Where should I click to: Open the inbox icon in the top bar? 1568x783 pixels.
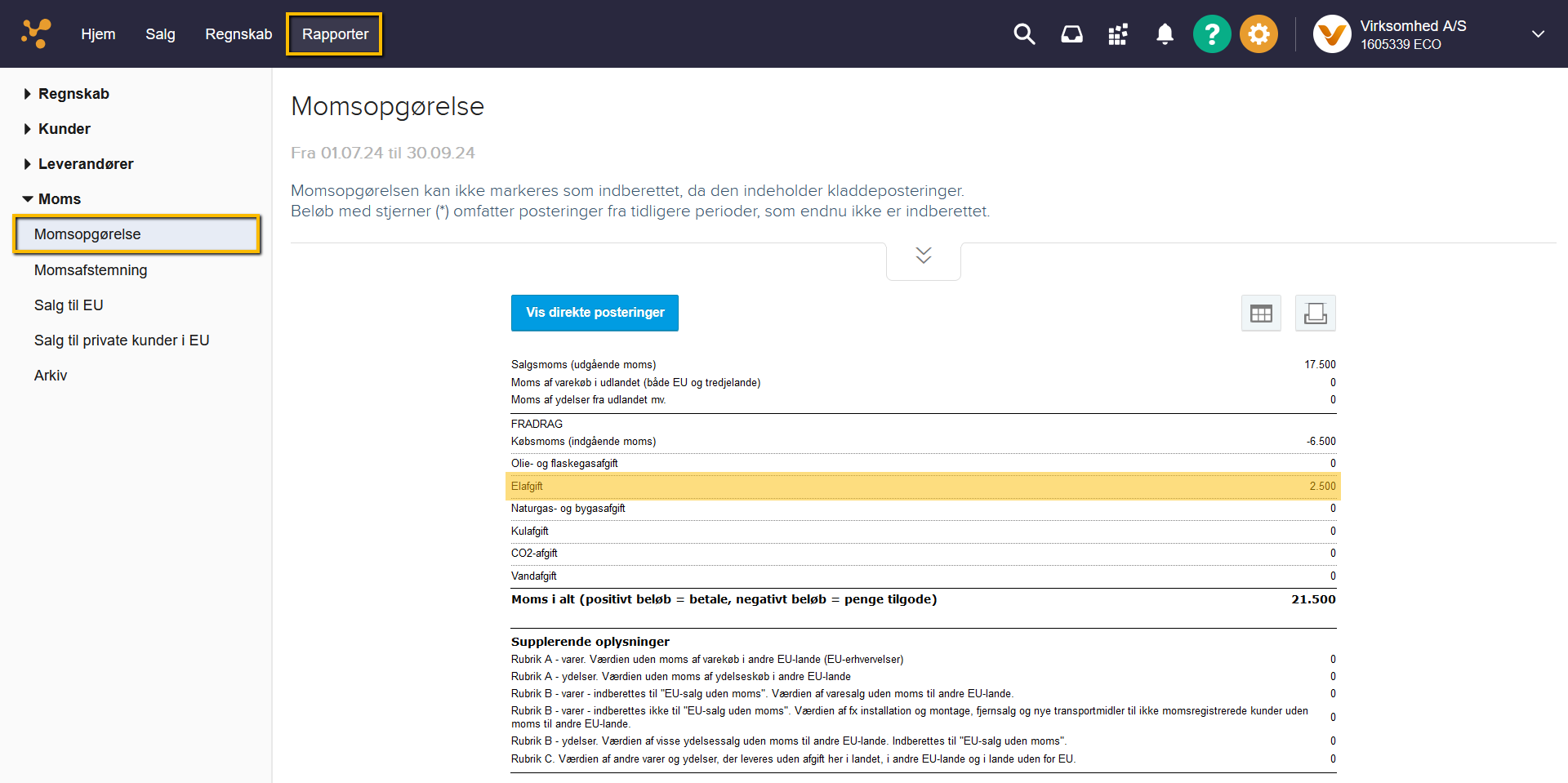click(1071, 34)
